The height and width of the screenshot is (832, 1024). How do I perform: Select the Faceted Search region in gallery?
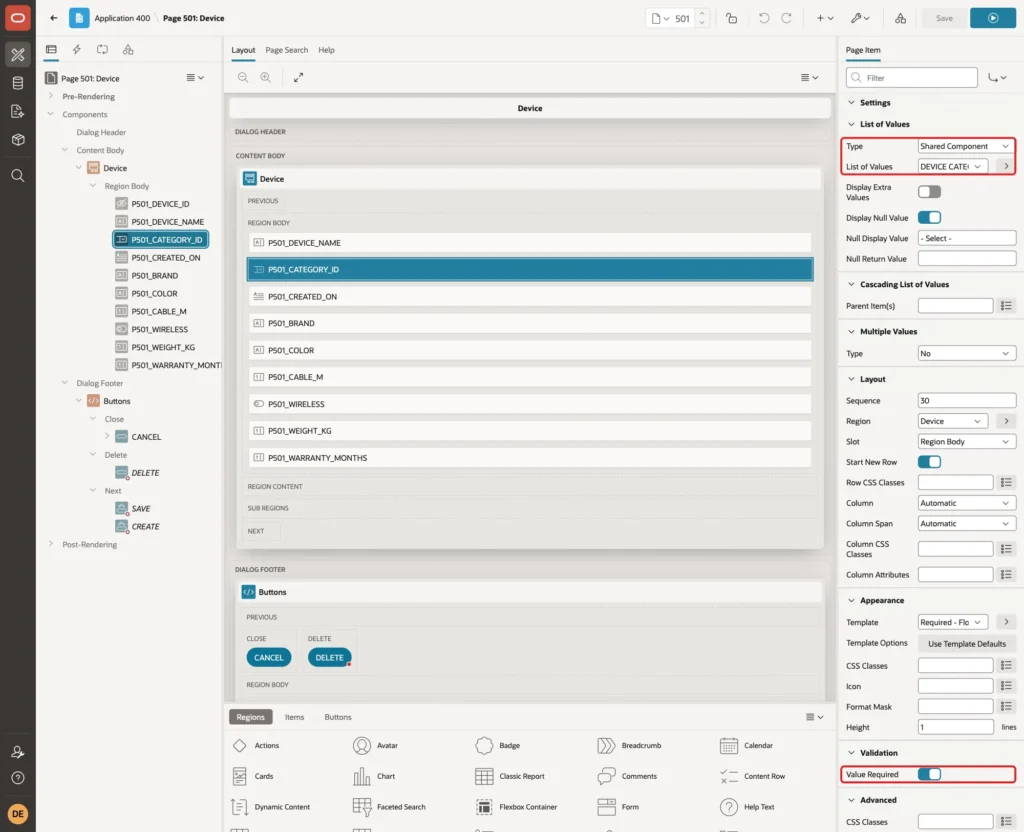coord(389,807)
